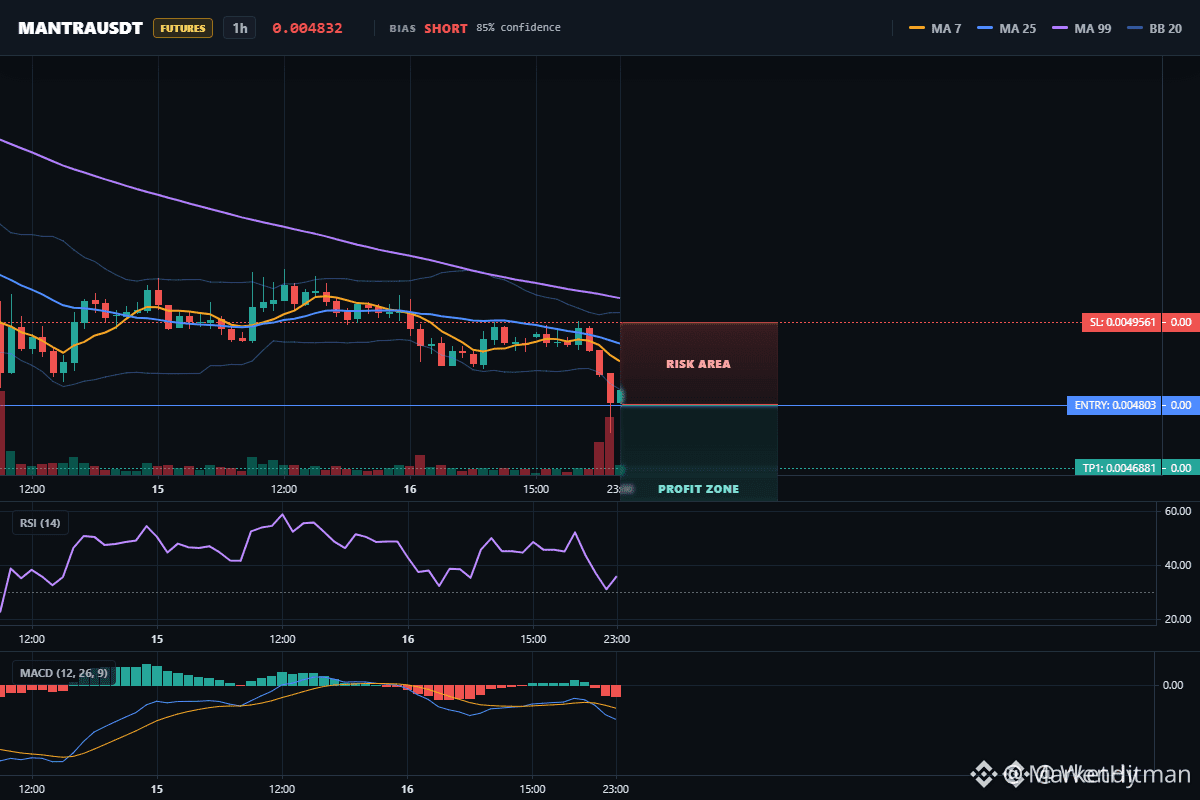Click the current price 0.004832
Screen dimensions: 1200x800
click(x=307, y=28)
